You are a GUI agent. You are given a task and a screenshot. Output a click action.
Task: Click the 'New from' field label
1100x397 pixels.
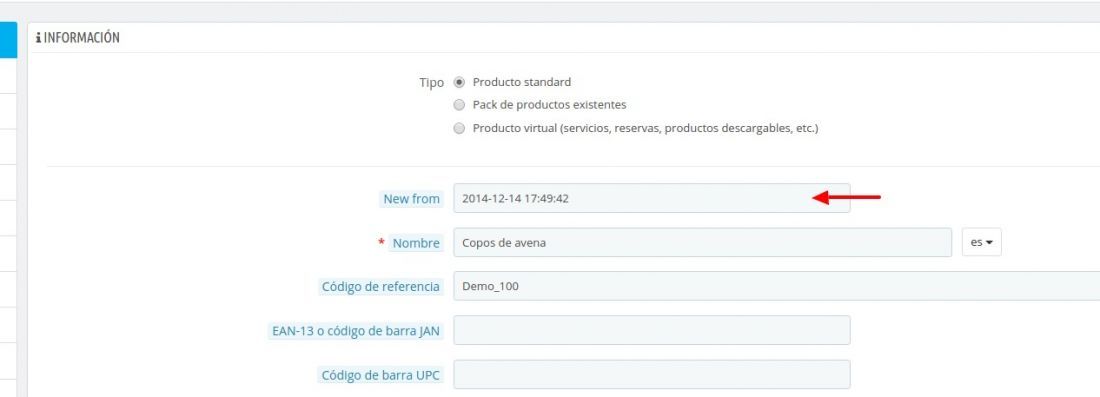pos(411,199)
